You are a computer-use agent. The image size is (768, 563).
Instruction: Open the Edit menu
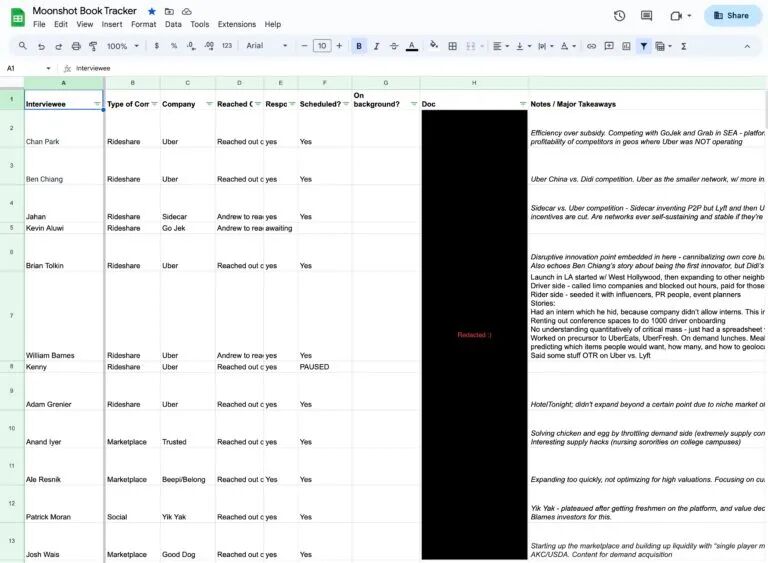point(61,24)
